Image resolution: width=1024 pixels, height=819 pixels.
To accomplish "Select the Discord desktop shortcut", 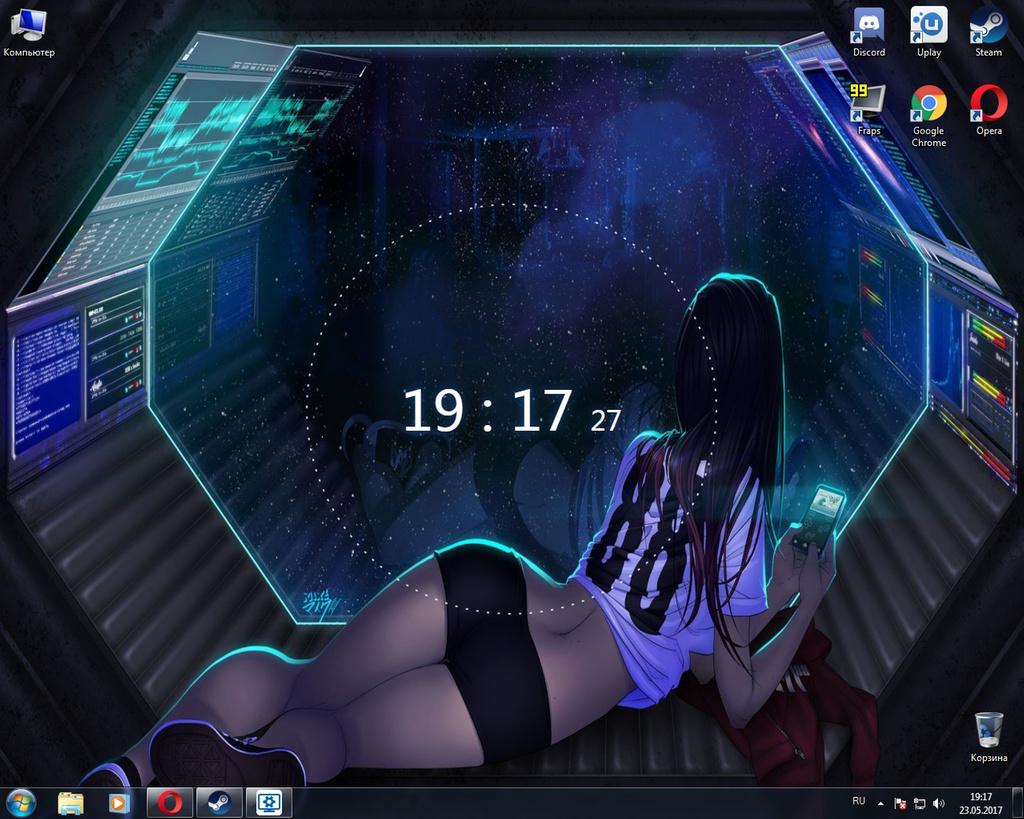I will [869, 33].
